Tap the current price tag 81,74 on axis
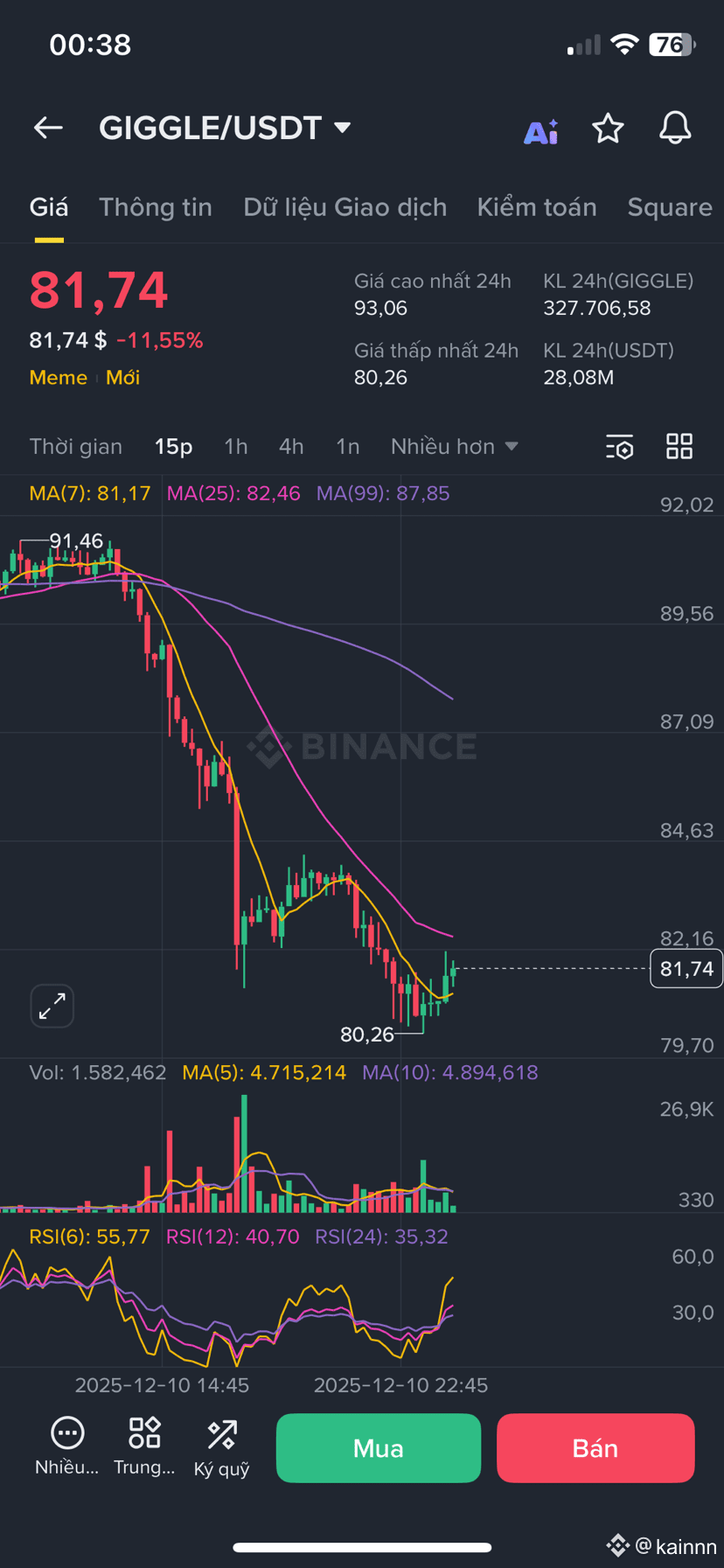This screenshot has width=724, height=1568. pyautogui.click(x=686, y=968)
